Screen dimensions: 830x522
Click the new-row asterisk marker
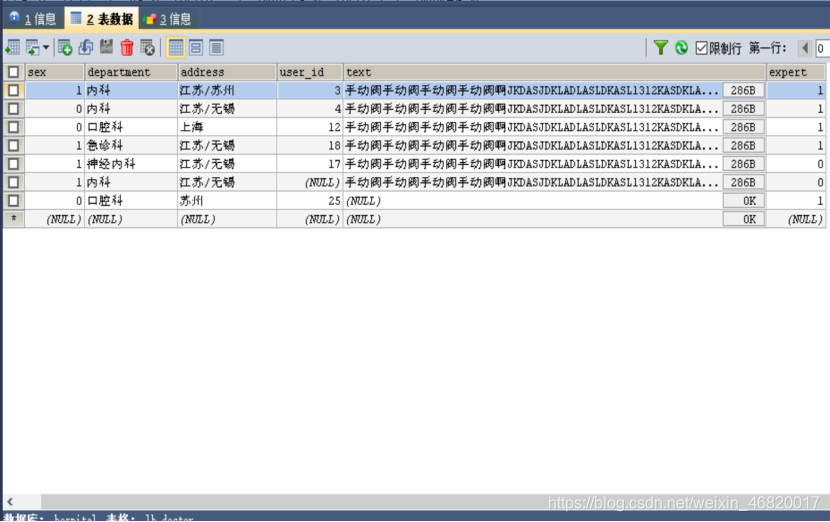click(x=14, y=218)
